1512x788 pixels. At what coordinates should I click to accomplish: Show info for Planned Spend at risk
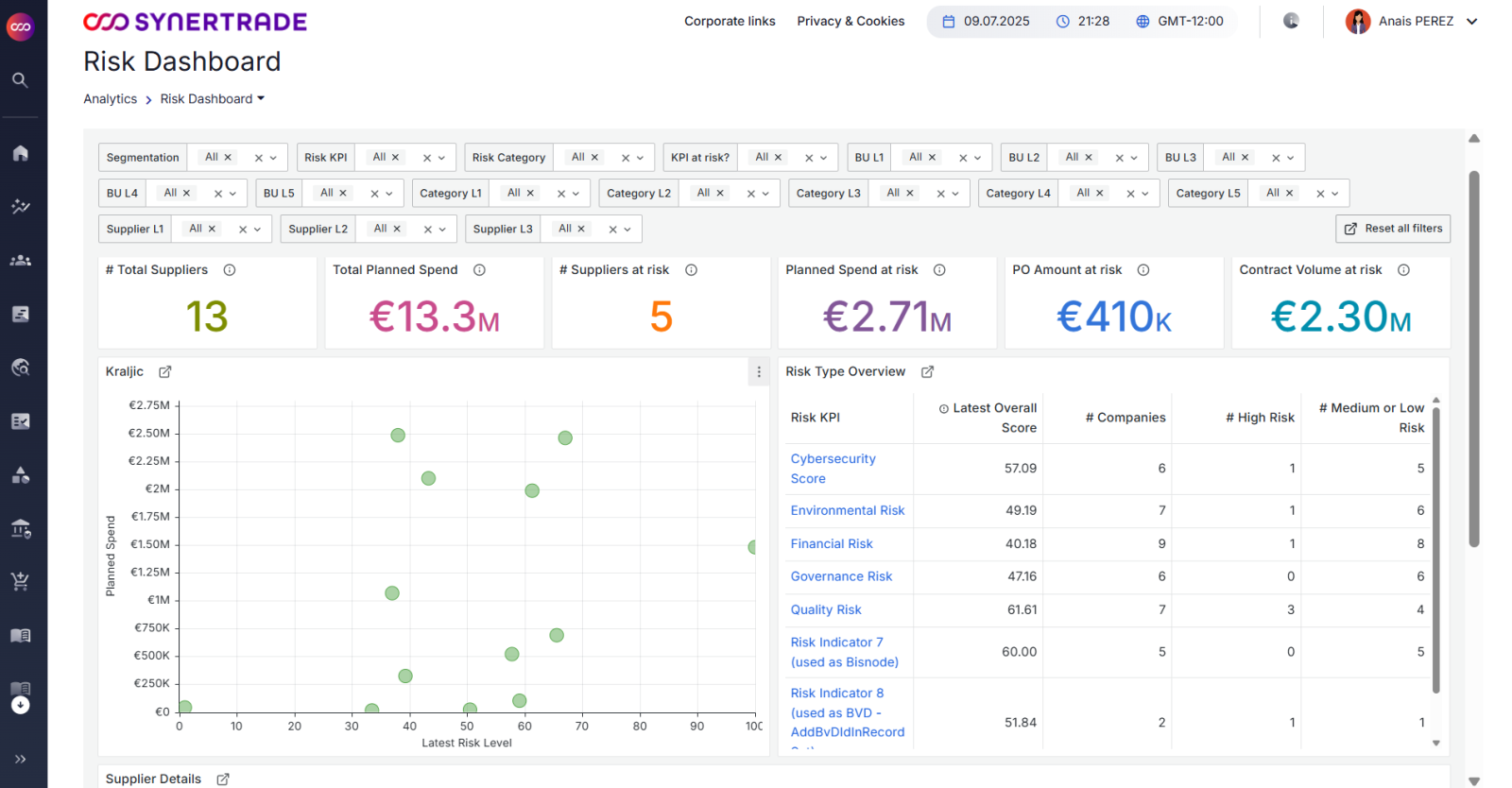[939, 270]
